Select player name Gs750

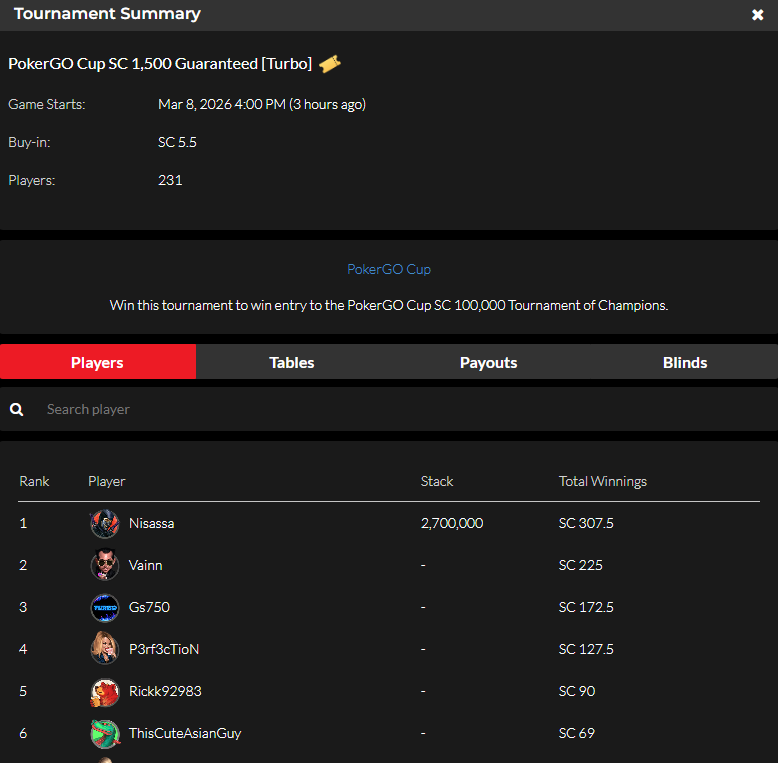coord(149,607)
